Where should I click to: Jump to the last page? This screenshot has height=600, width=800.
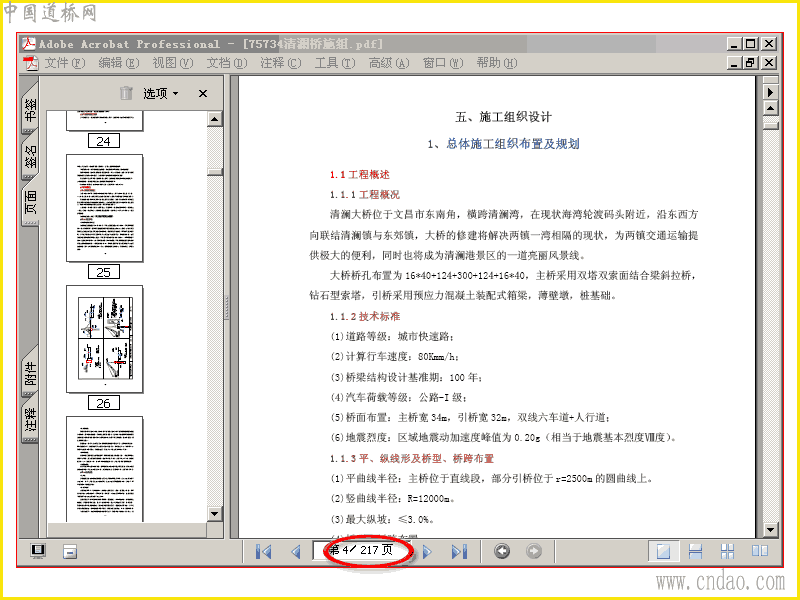(x=459, y=552)
